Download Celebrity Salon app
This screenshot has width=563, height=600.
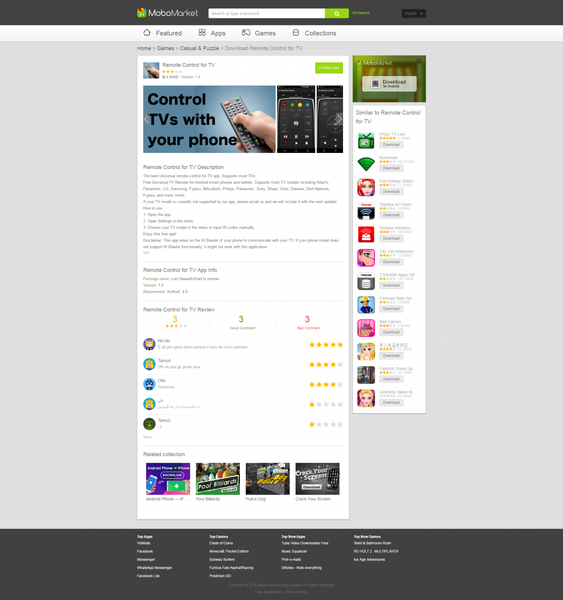point(391,403)
